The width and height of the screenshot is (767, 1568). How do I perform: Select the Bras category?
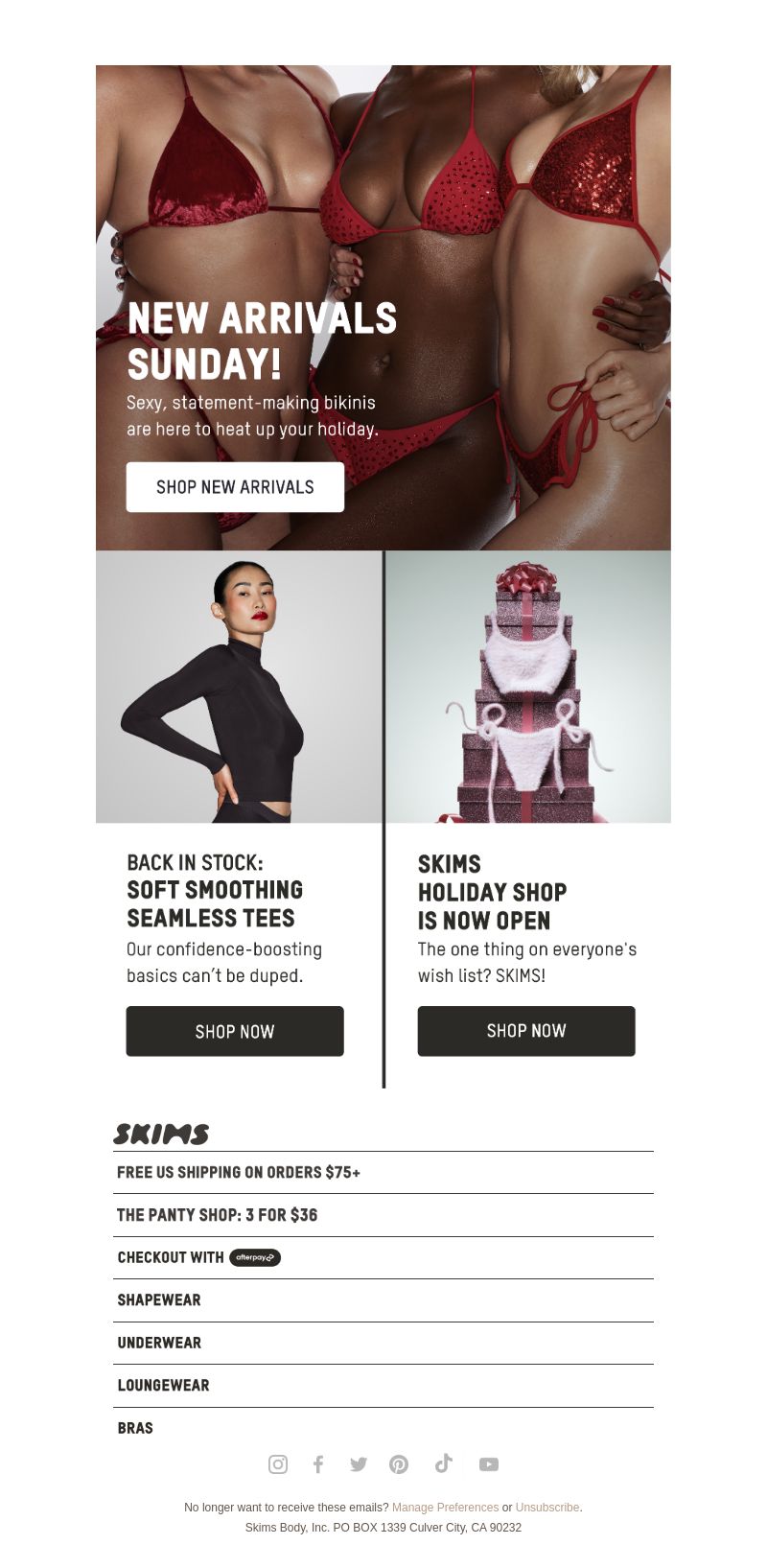pos(135,1428)
